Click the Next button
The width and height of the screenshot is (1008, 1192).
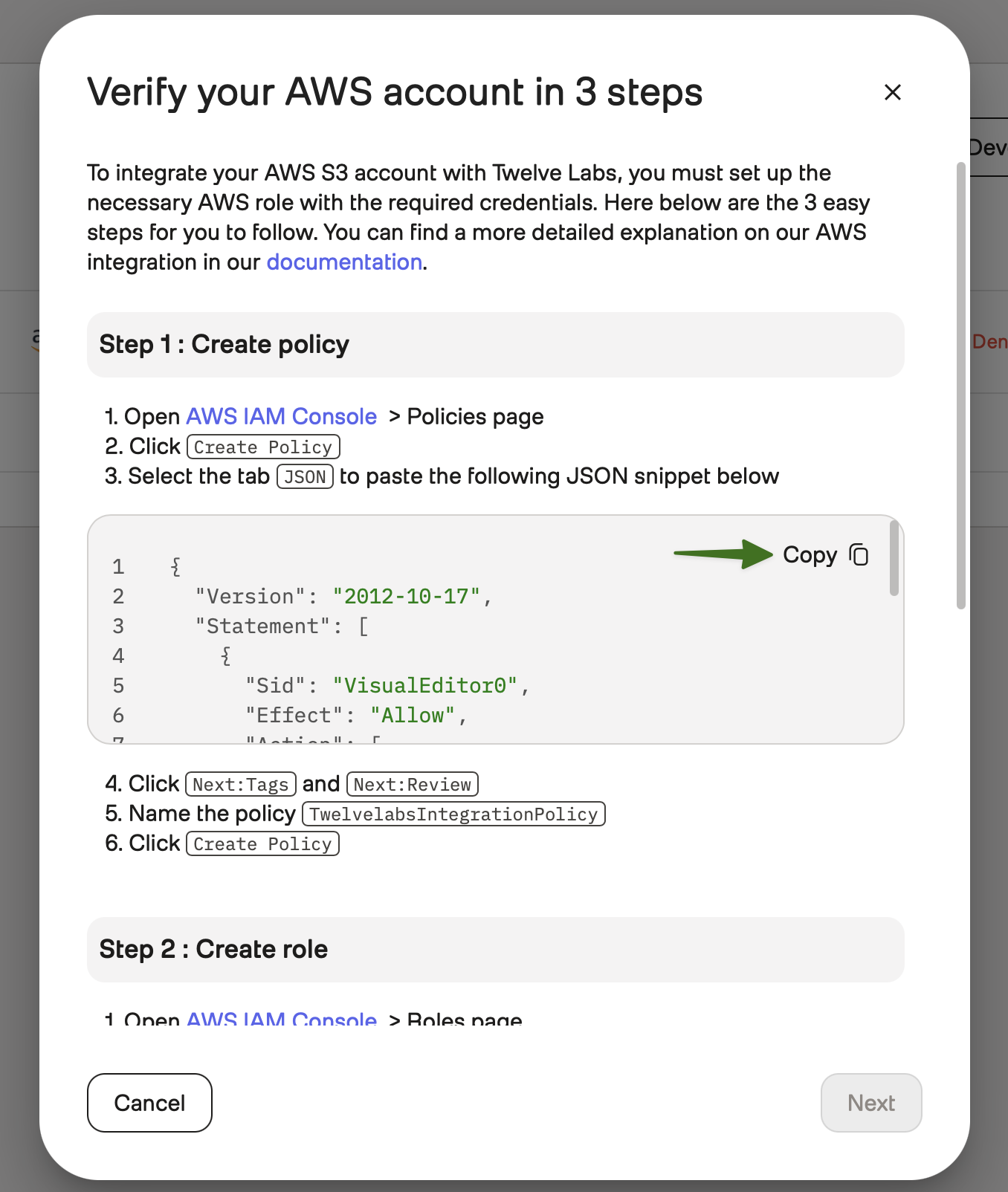click(x=871, y=1103)
